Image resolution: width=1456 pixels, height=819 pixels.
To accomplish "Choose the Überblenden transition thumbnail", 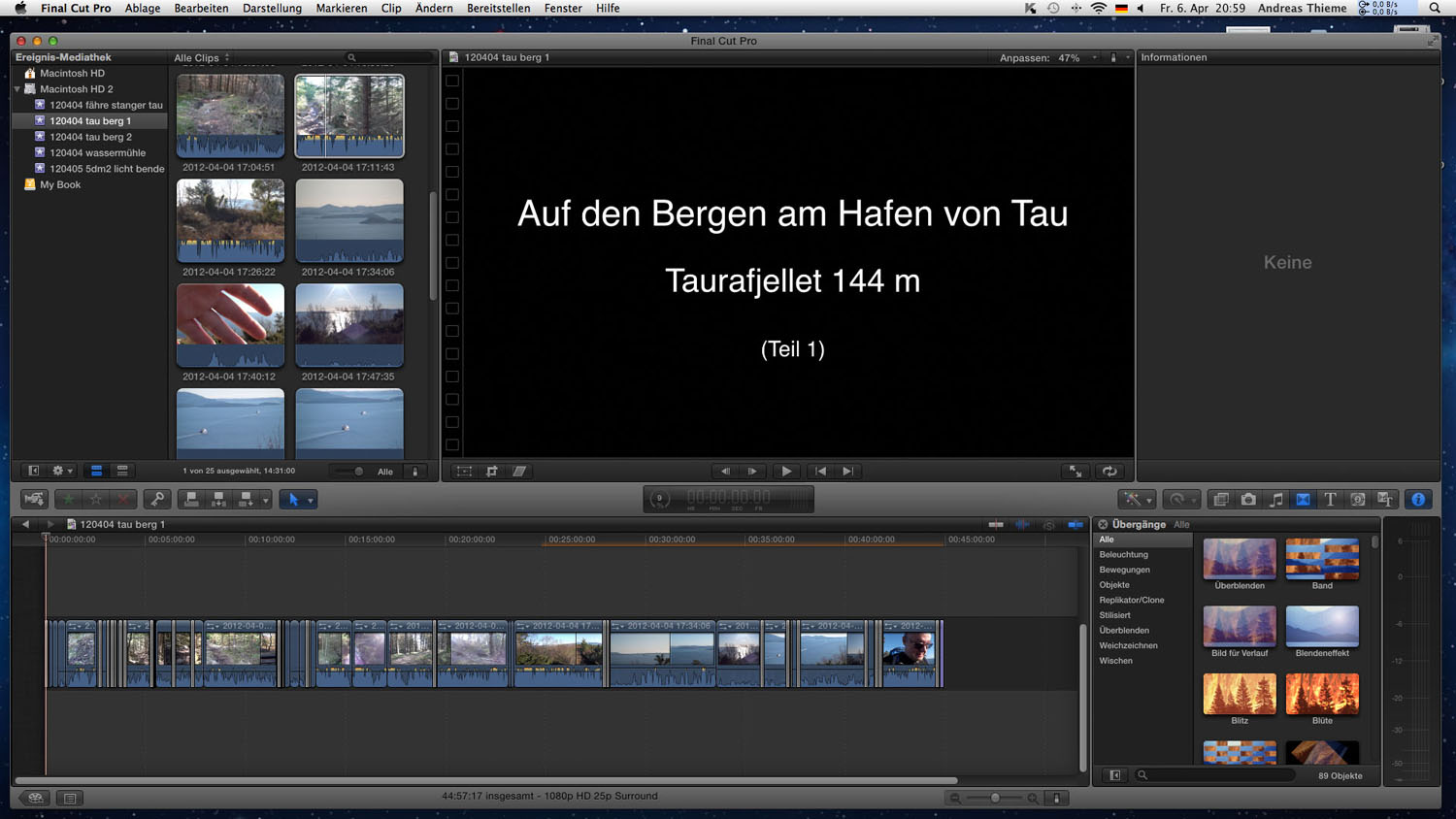I will pos(1240,558).
